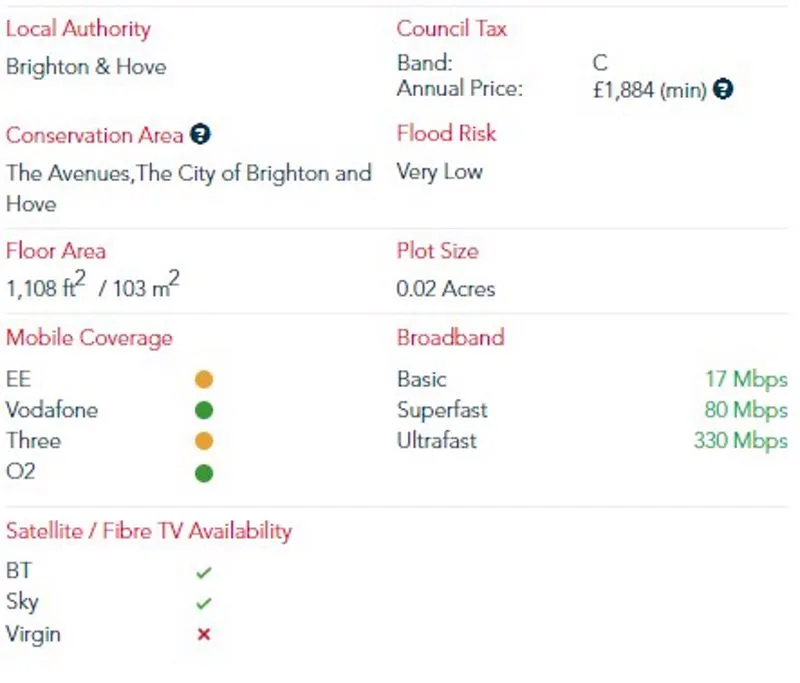800x683 pixels.
Task: Select the Three orange coverage indicator
Action: (x=204, y=441)
